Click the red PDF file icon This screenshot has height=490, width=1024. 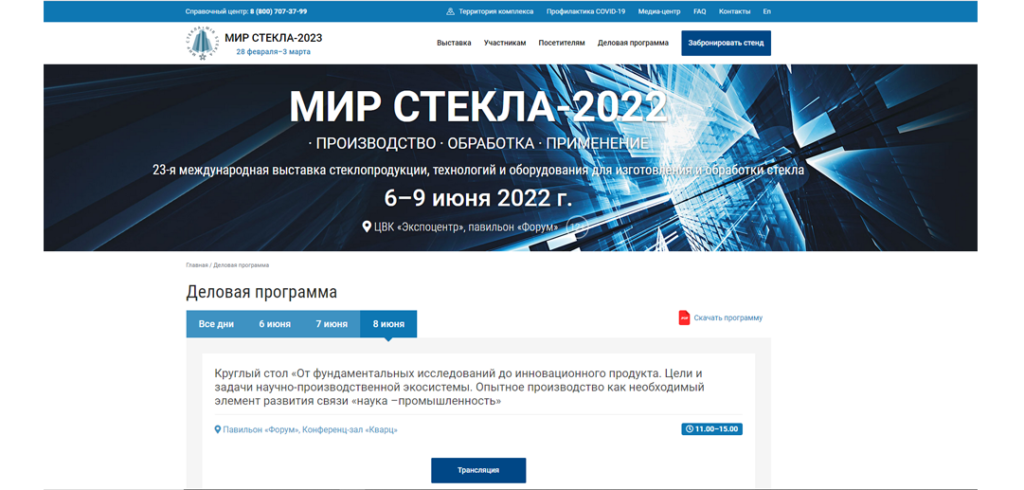tap(684, 318)
